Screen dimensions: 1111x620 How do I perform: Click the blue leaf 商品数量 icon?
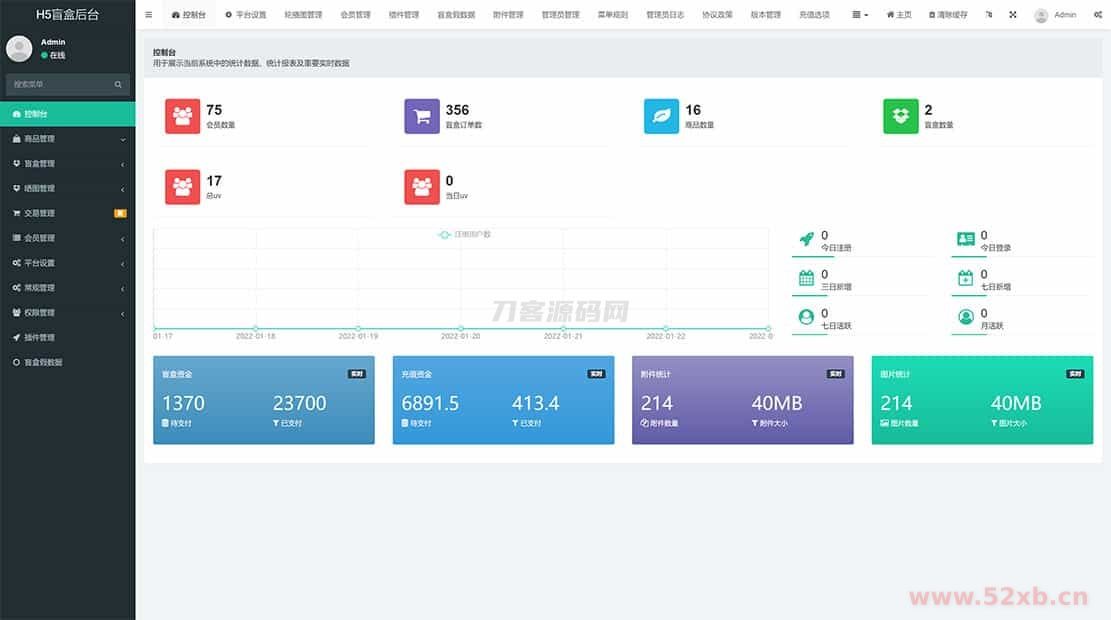pos(661,116)
